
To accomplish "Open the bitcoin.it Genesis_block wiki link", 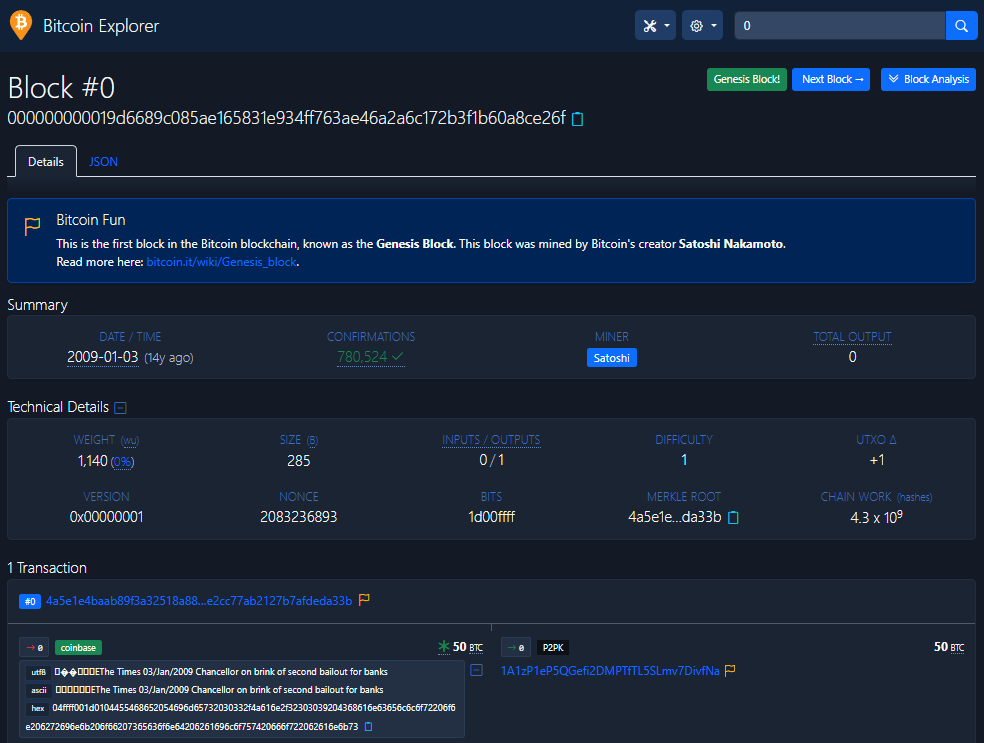I will 222,262.
